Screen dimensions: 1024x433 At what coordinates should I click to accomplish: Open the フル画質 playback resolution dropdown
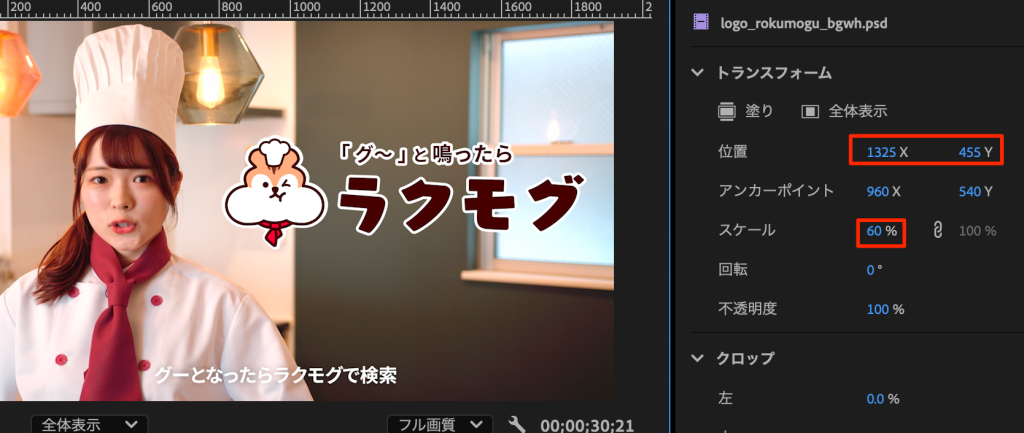point(440,425)
